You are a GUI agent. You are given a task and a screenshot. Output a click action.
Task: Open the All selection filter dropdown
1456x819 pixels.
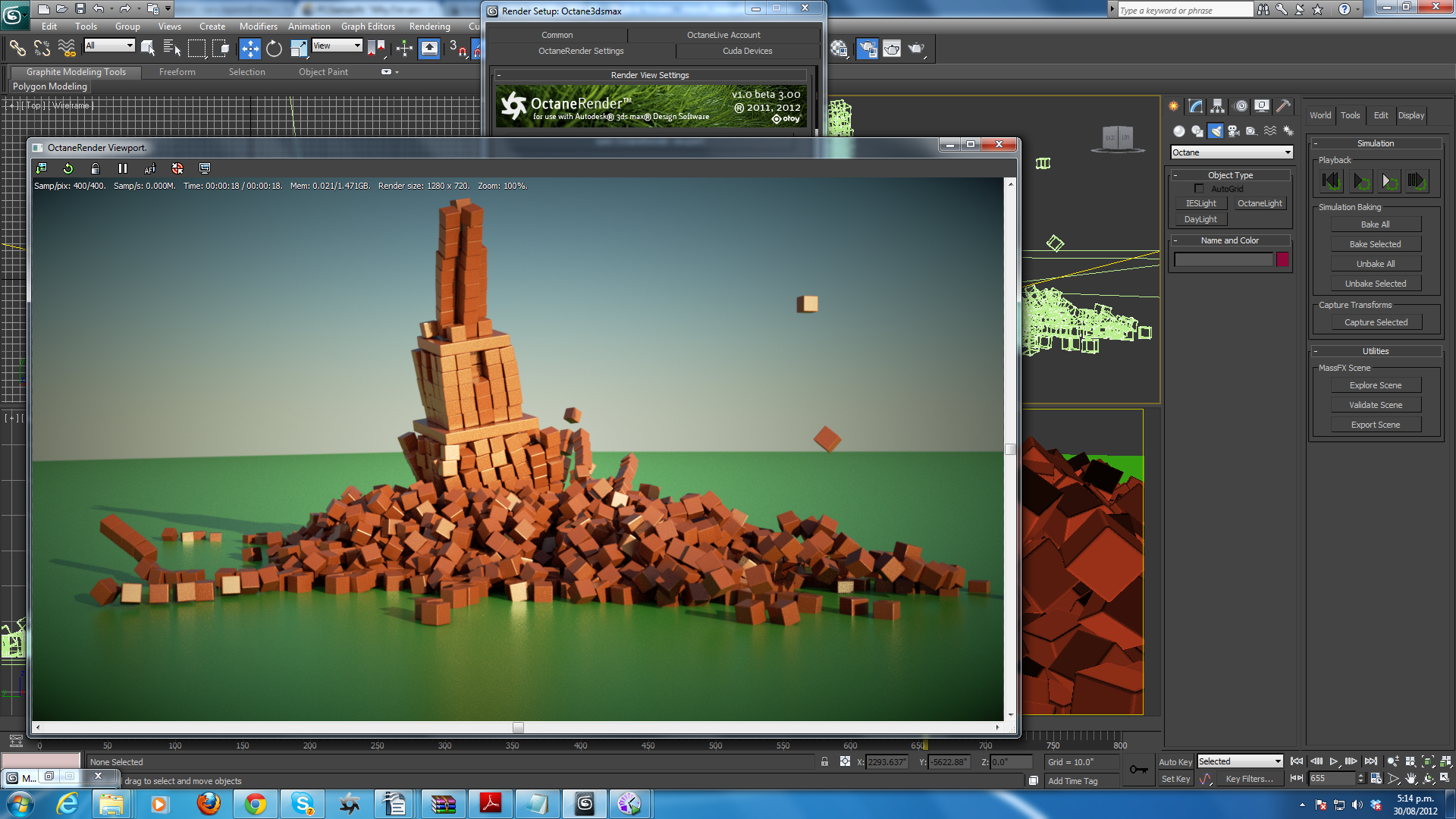[109, 45]
